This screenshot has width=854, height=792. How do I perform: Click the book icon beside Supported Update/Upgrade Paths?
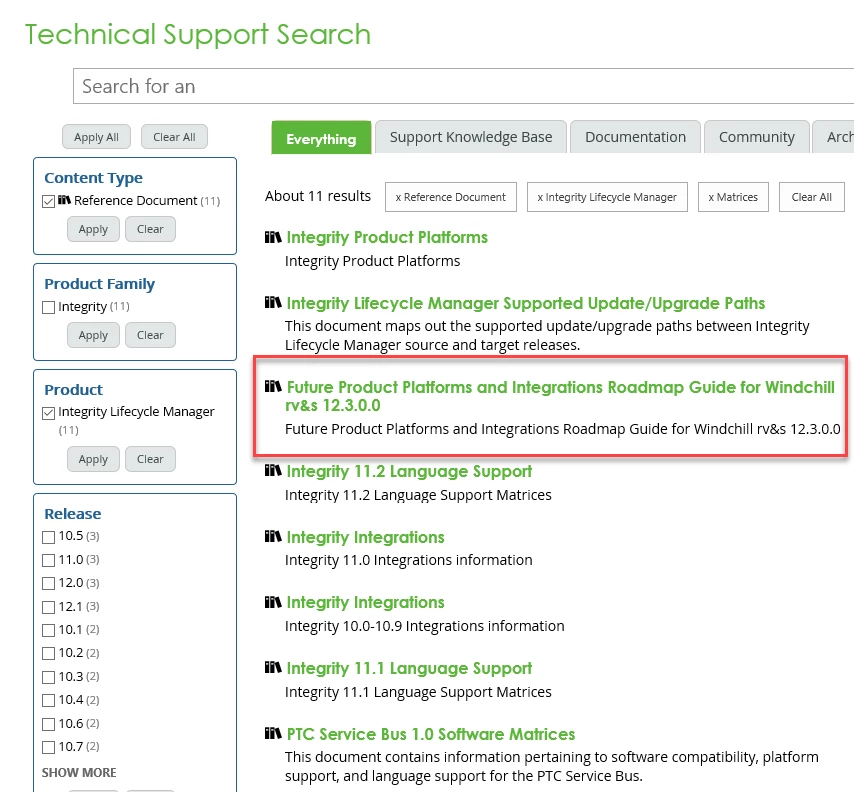(x=273, y=302)
